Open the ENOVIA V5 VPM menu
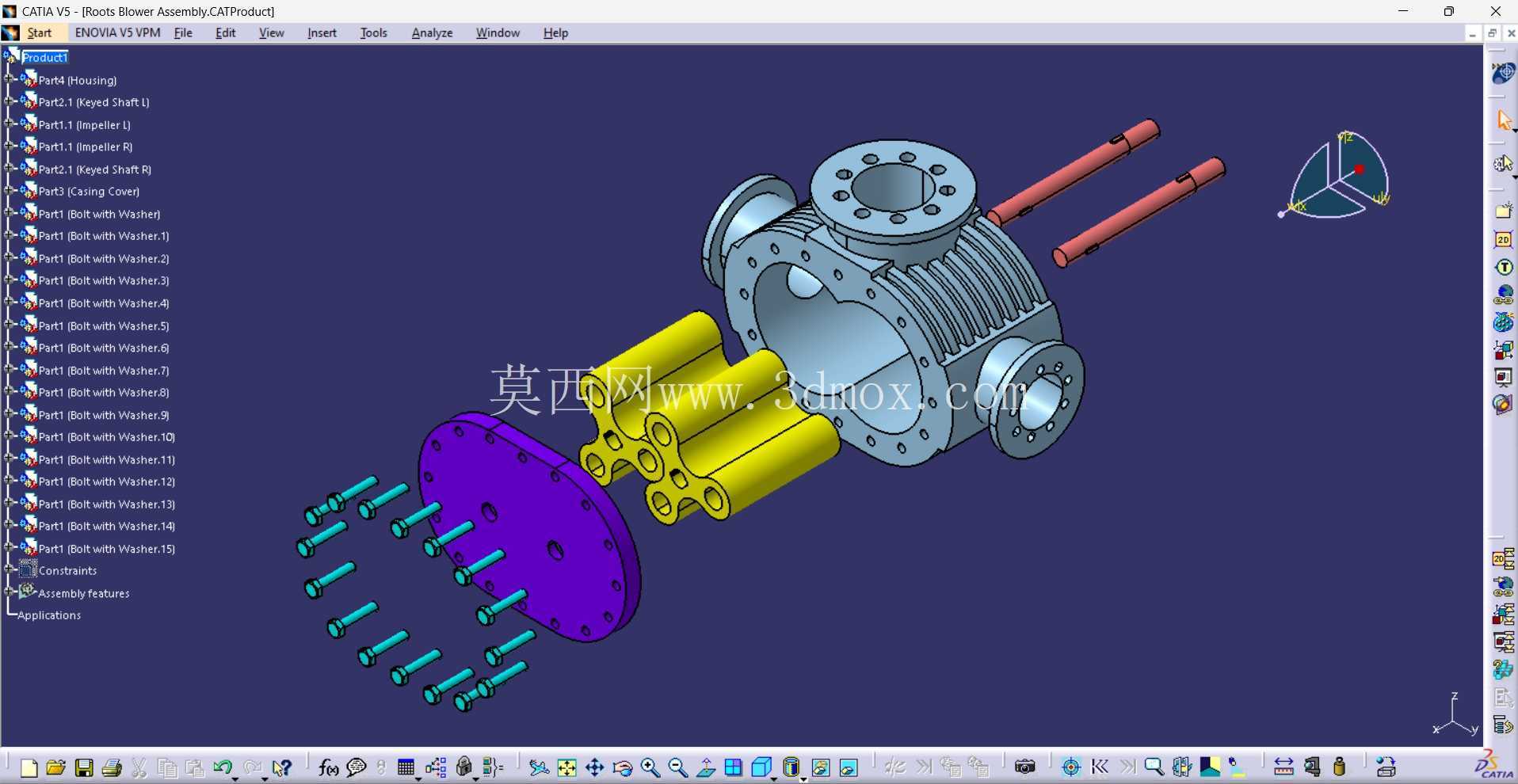Image resolution: width=1518 pixels, height=784 pixels. 117,32
